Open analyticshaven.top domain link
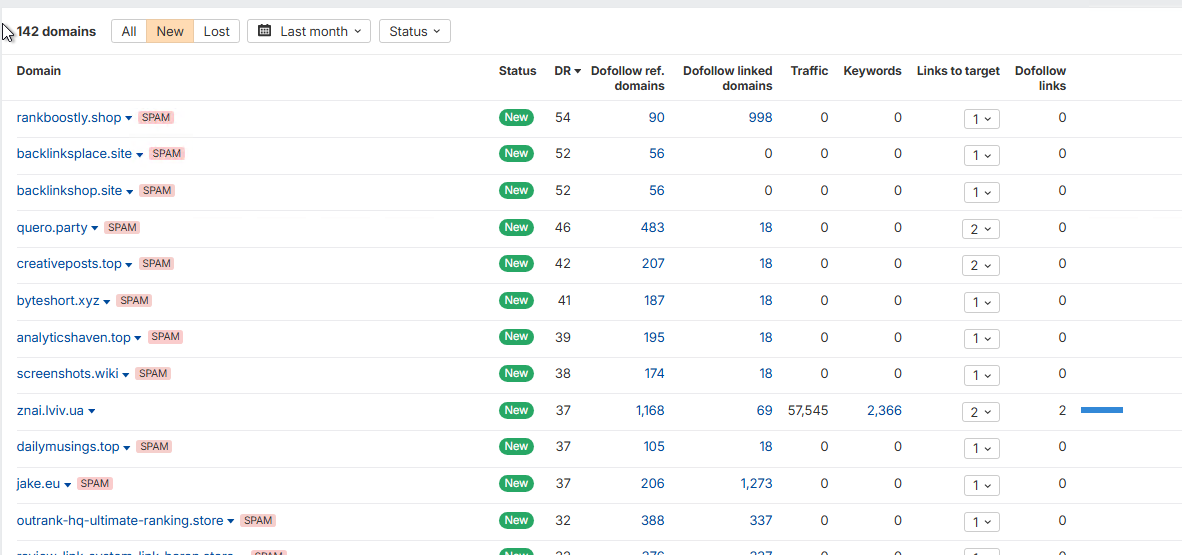This screenshot has width=1182, height=556. [x=74, y=337]
